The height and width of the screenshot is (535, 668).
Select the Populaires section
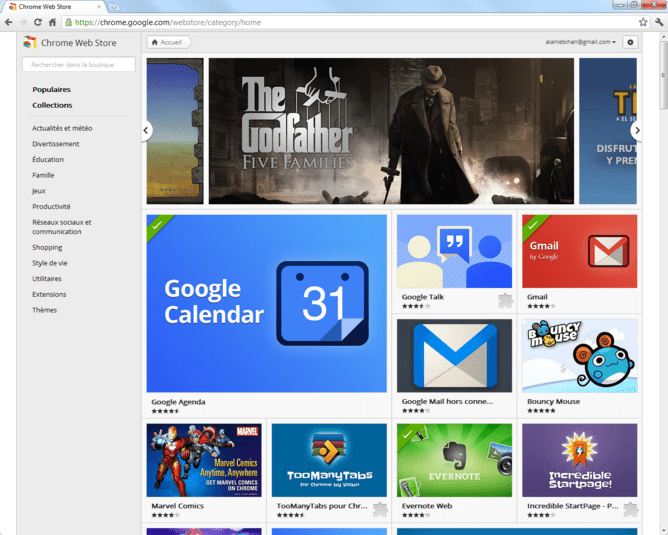tap(51, 89)
